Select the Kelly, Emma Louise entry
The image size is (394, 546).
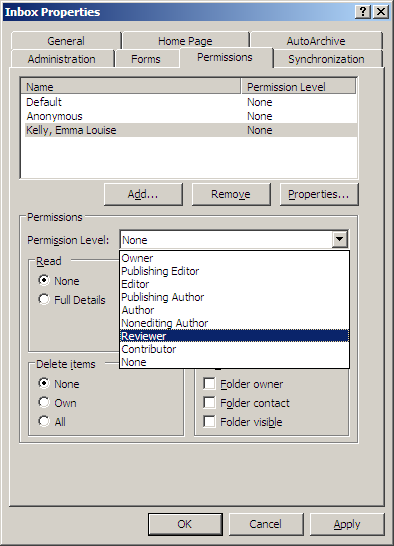click(x=191, y=130)
